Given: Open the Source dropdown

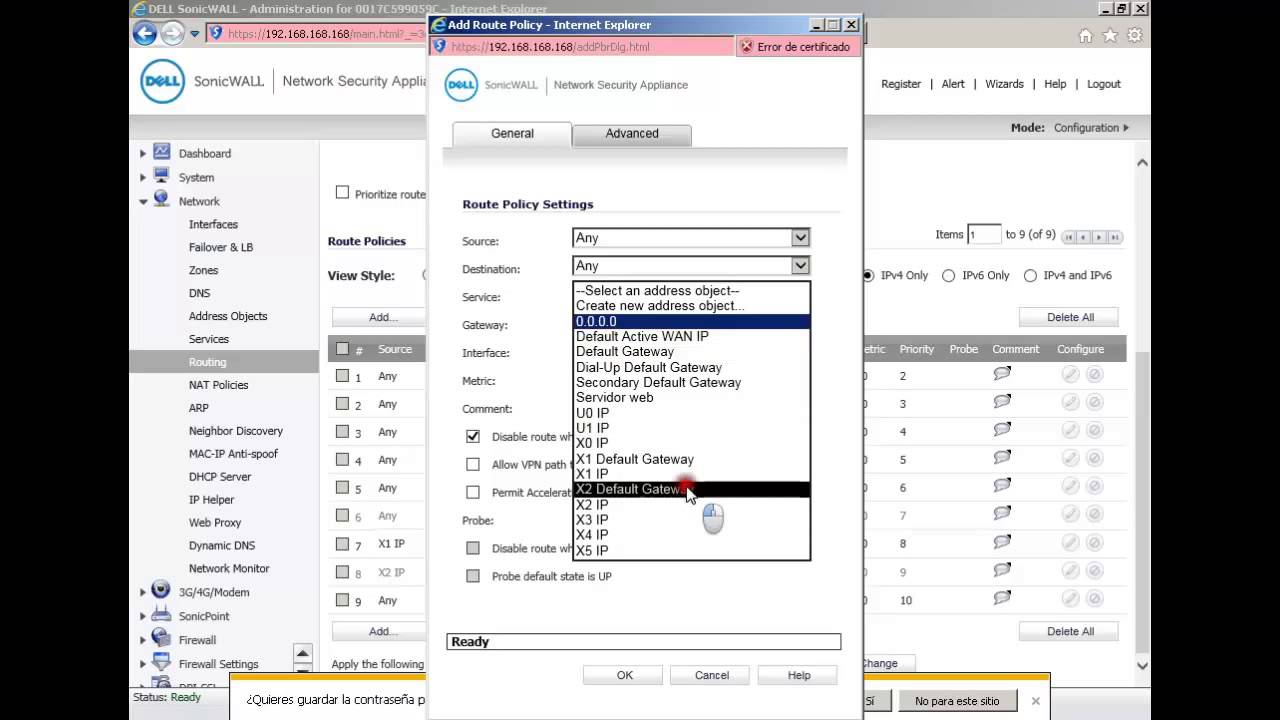Looking at the screenshot, I should click(x=690, y=238).
